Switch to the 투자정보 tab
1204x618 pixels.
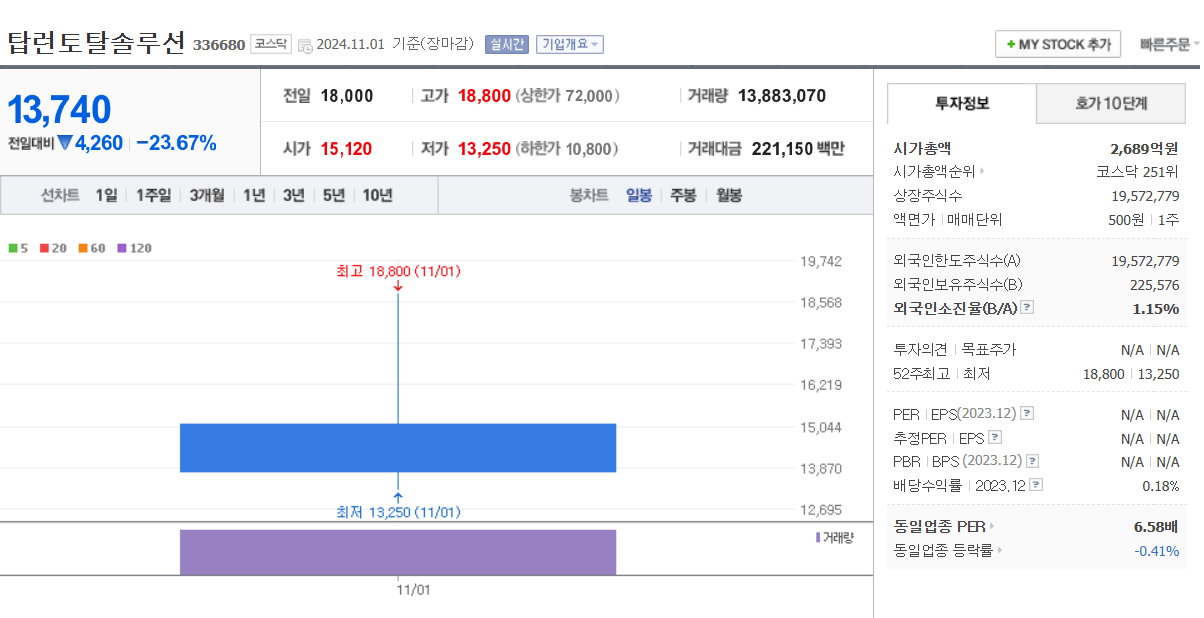pyautogui.click(x=962, y=103)
